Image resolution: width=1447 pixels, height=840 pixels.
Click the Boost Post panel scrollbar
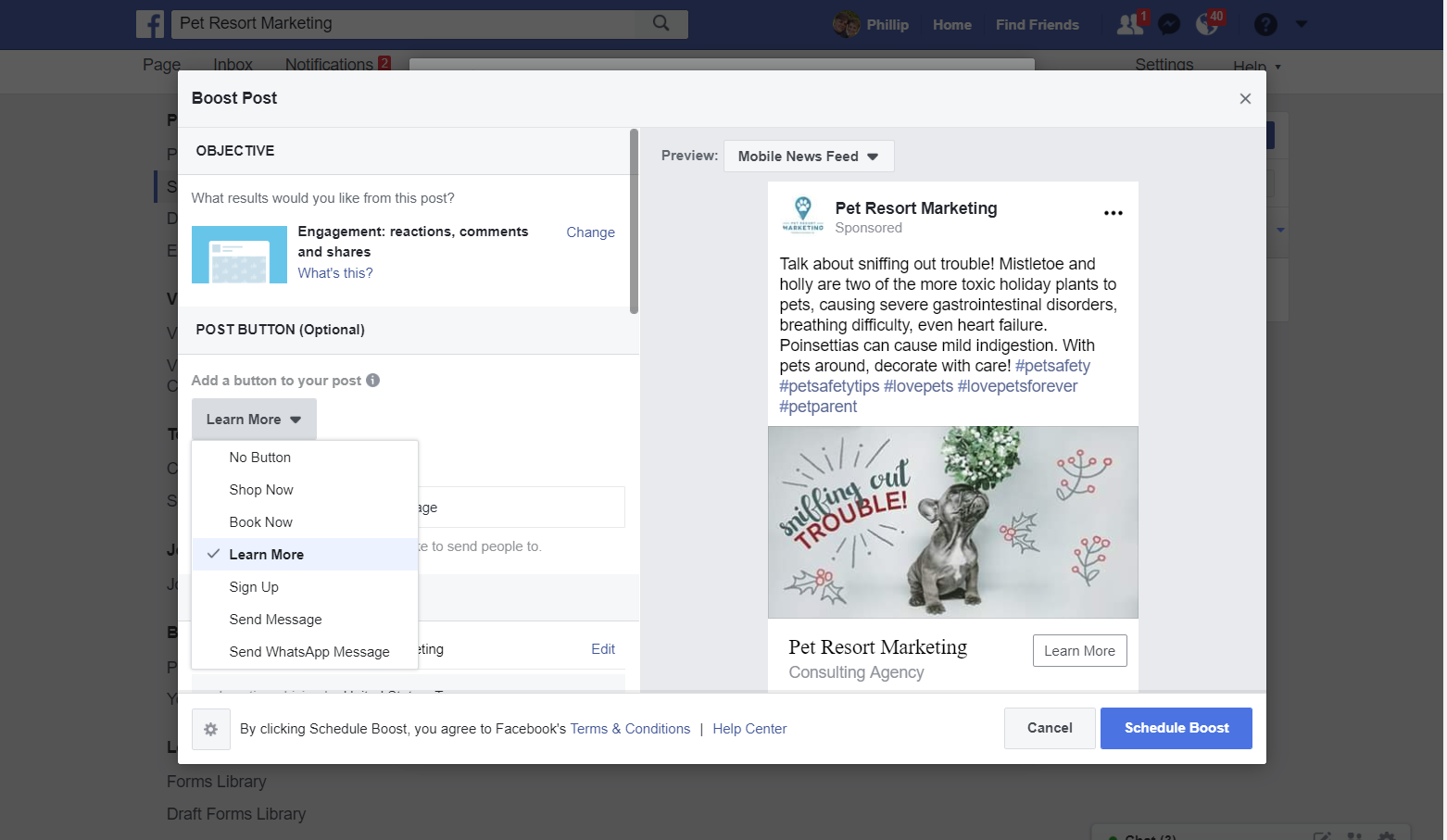pyautogui.click(x=634, y=221)
